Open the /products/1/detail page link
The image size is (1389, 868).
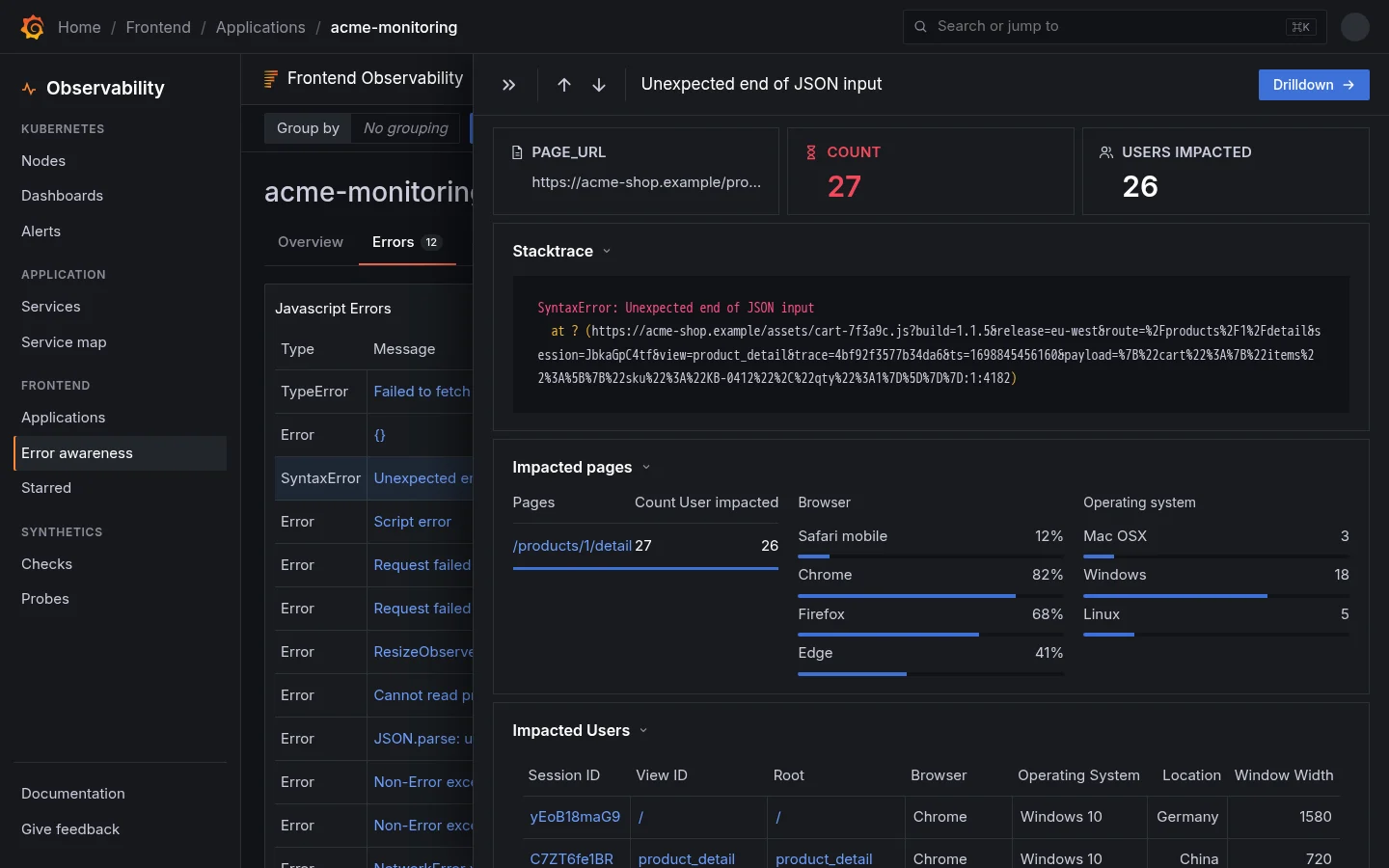572,546
